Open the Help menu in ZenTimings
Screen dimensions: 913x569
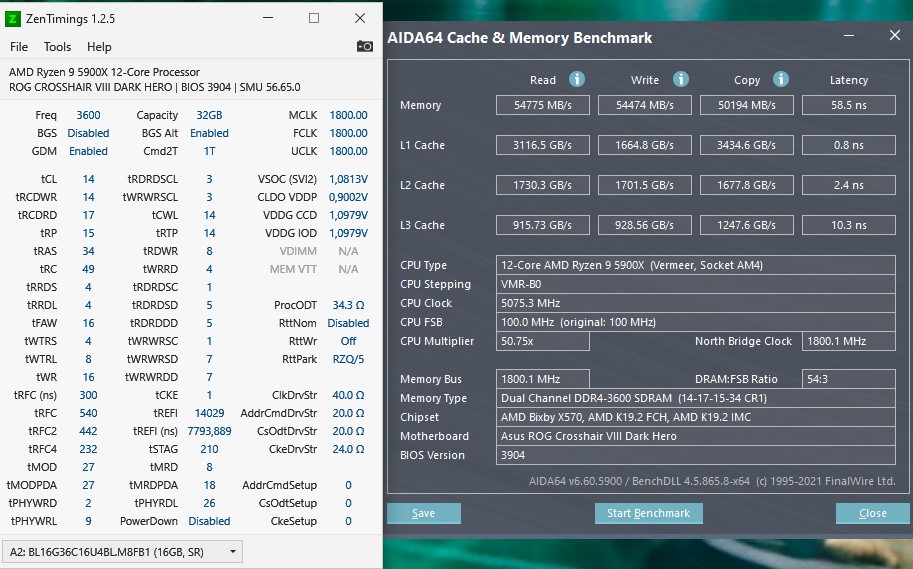click(99, 47)
